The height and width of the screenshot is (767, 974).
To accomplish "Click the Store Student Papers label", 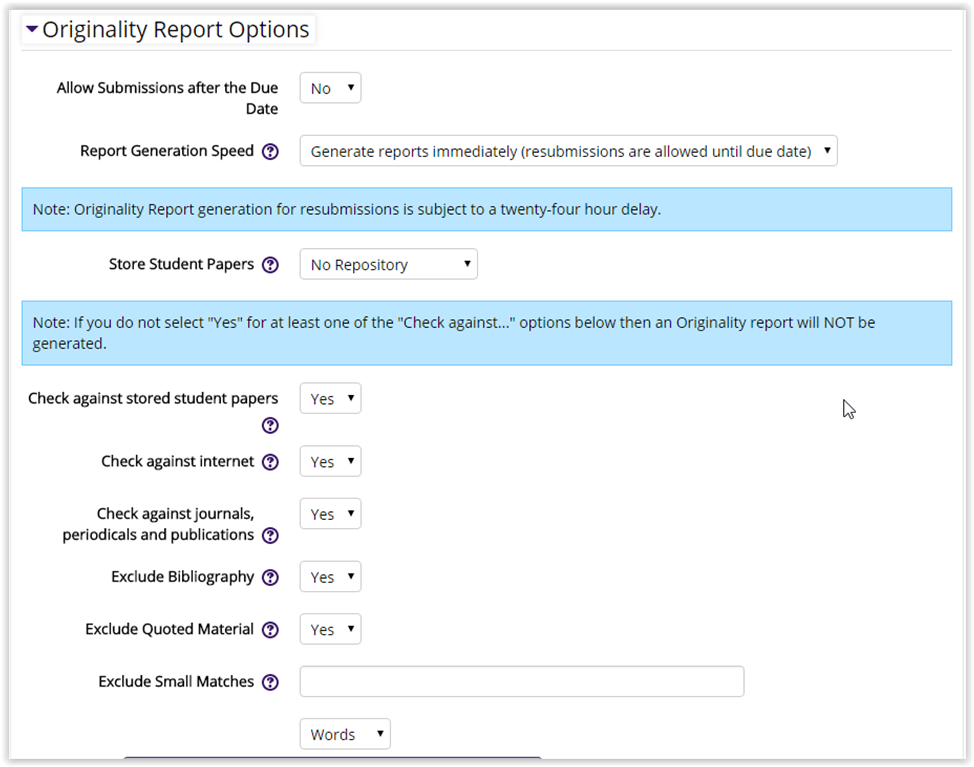I will coord(181,265).
